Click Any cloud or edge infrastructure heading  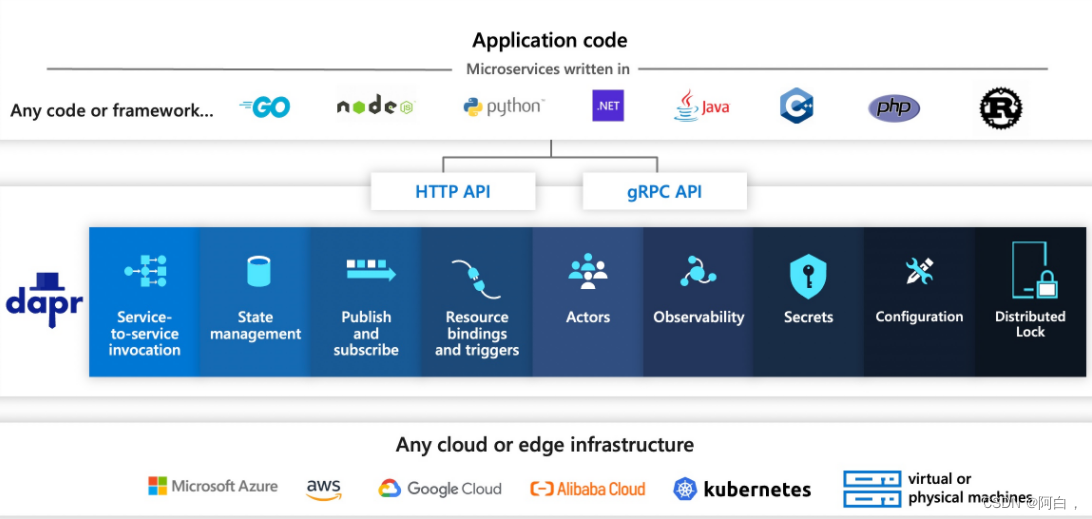(x=545, y=444)
